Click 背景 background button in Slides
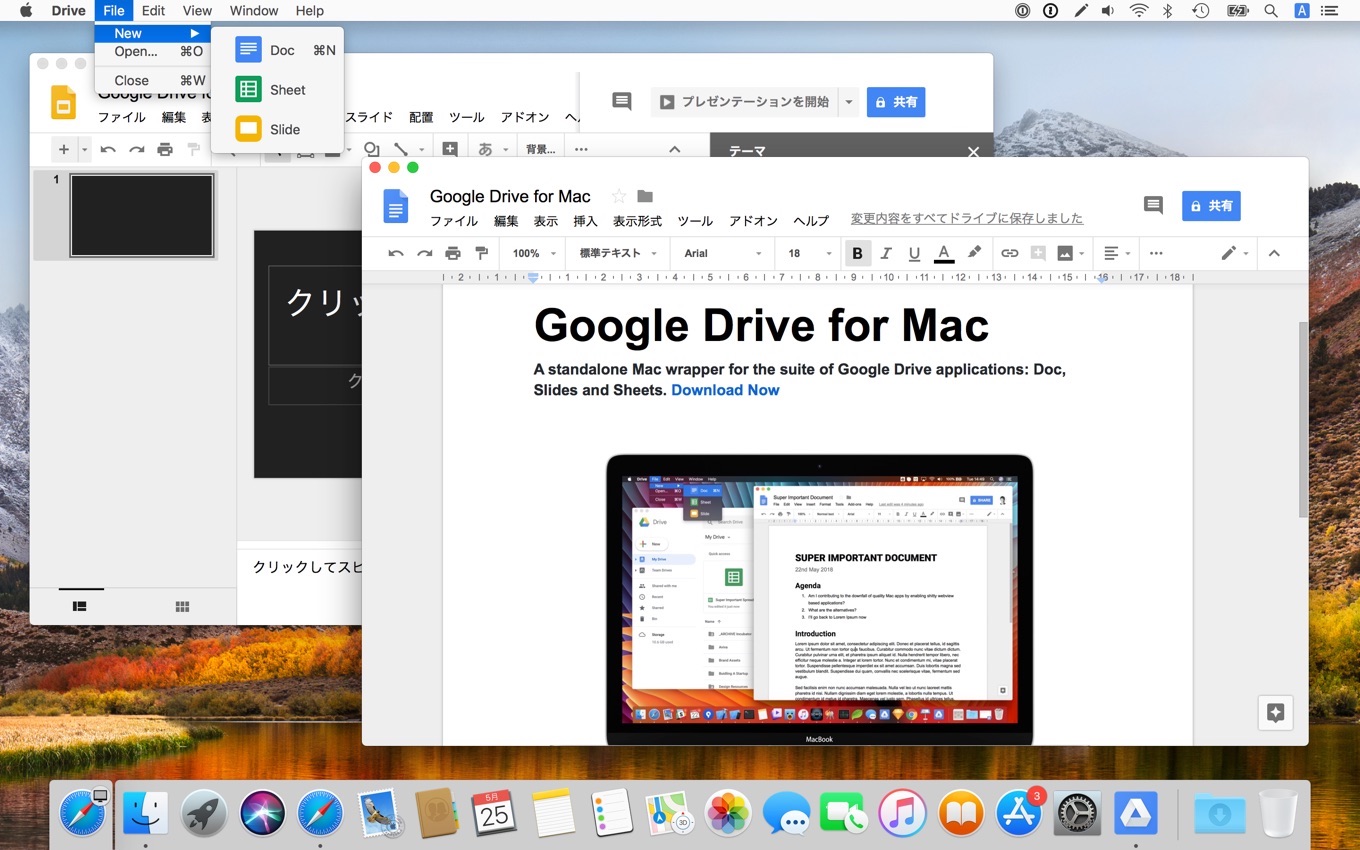Screen dimensions: 1360x850 541,150
